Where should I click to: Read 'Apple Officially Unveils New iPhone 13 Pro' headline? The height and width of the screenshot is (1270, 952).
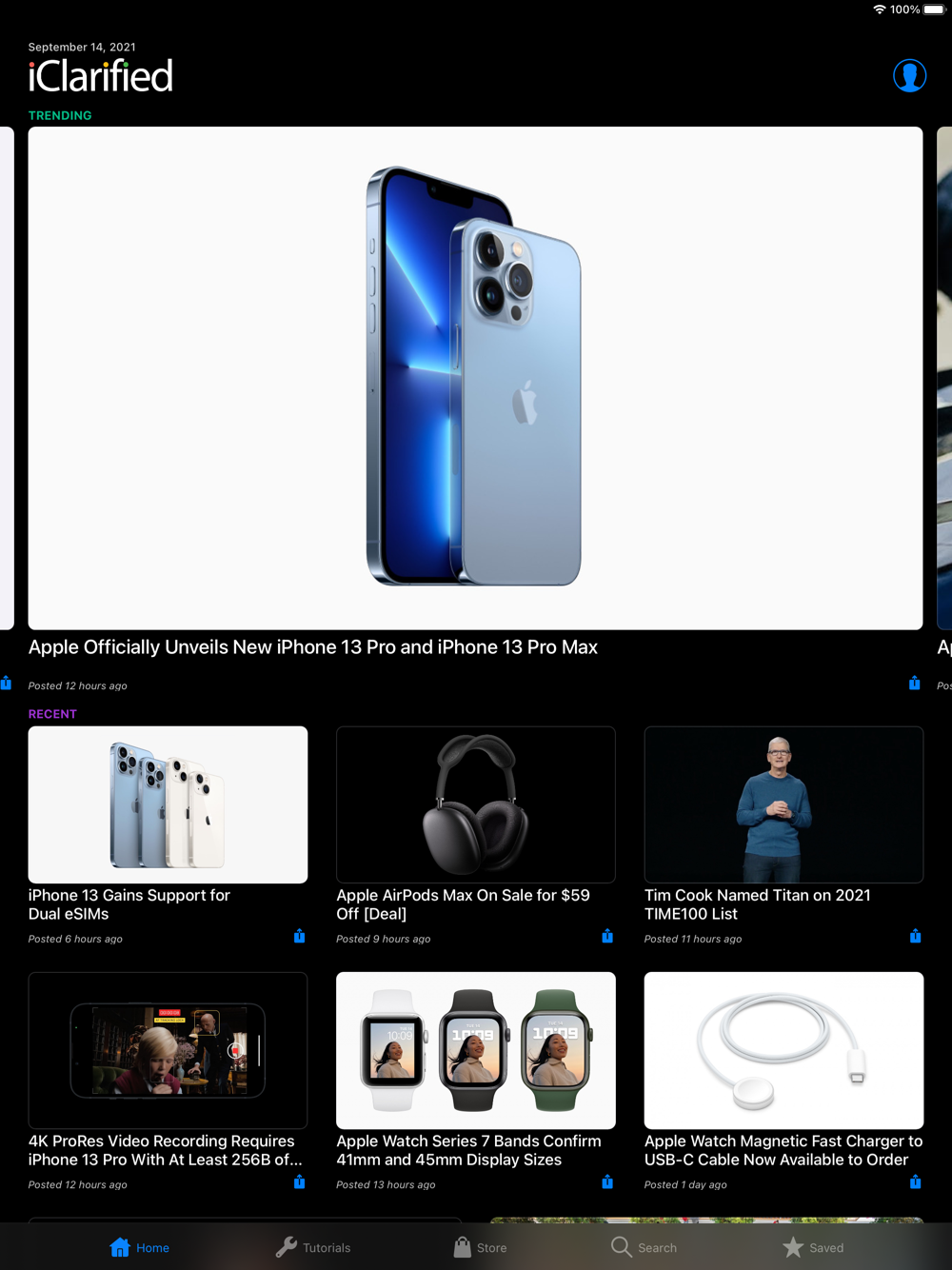(313, 647)
